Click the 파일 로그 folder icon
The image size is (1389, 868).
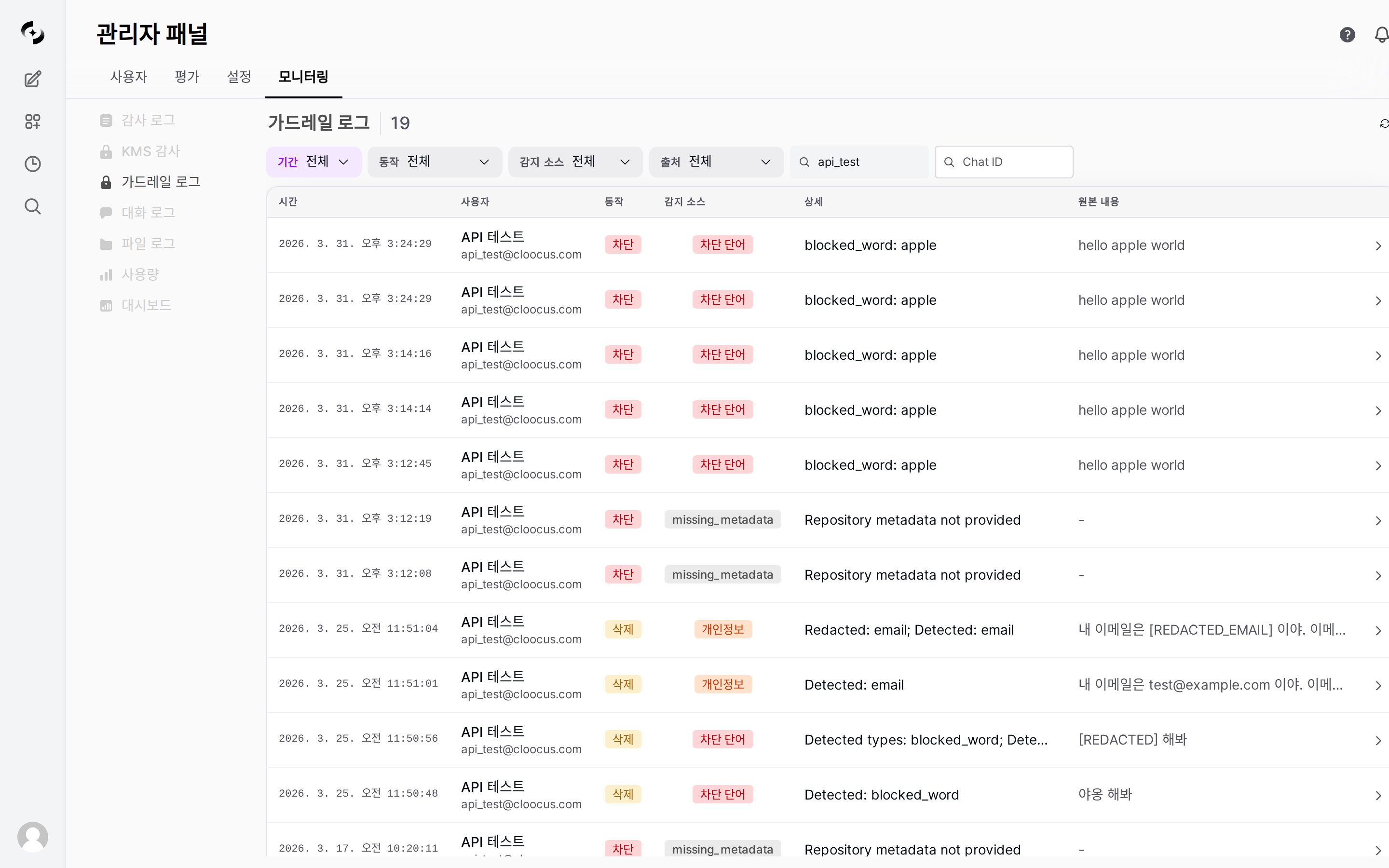(106, 244)
